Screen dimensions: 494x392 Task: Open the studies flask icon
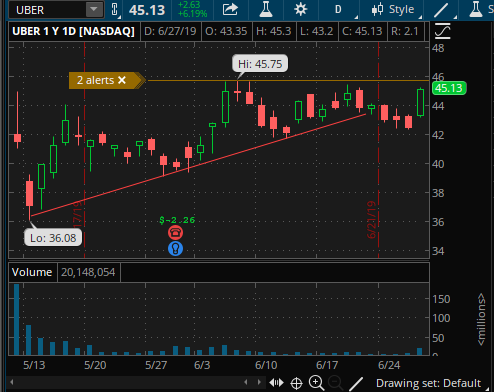(x=266, y=9)
